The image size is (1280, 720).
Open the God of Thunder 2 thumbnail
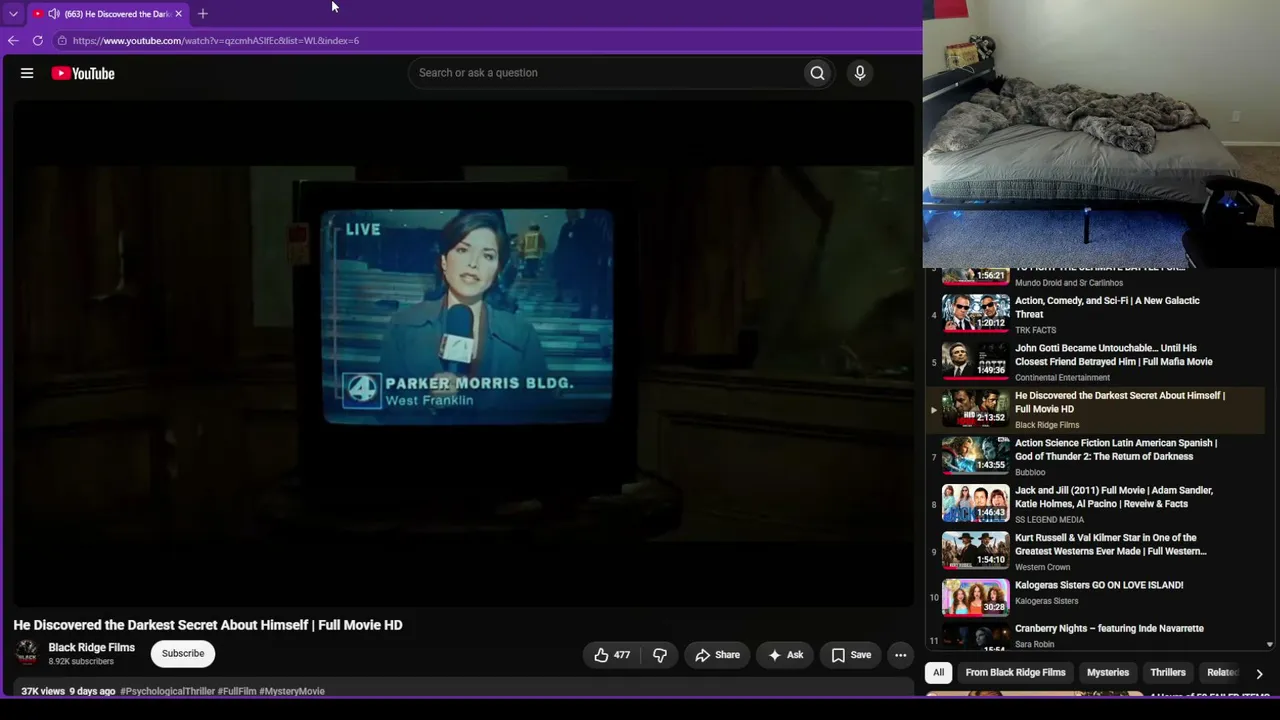tap(975, 455)
